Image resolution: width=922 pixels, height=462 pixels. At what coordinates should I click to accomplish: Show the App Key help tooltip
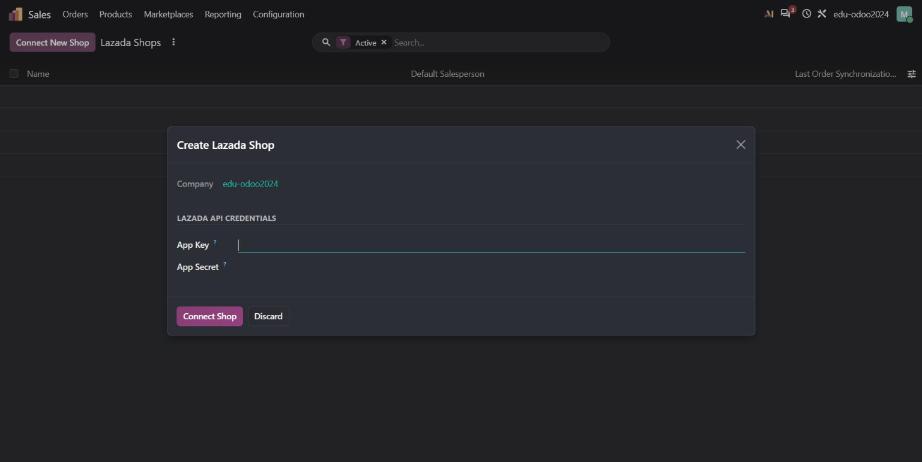click(x=215, y=242)
